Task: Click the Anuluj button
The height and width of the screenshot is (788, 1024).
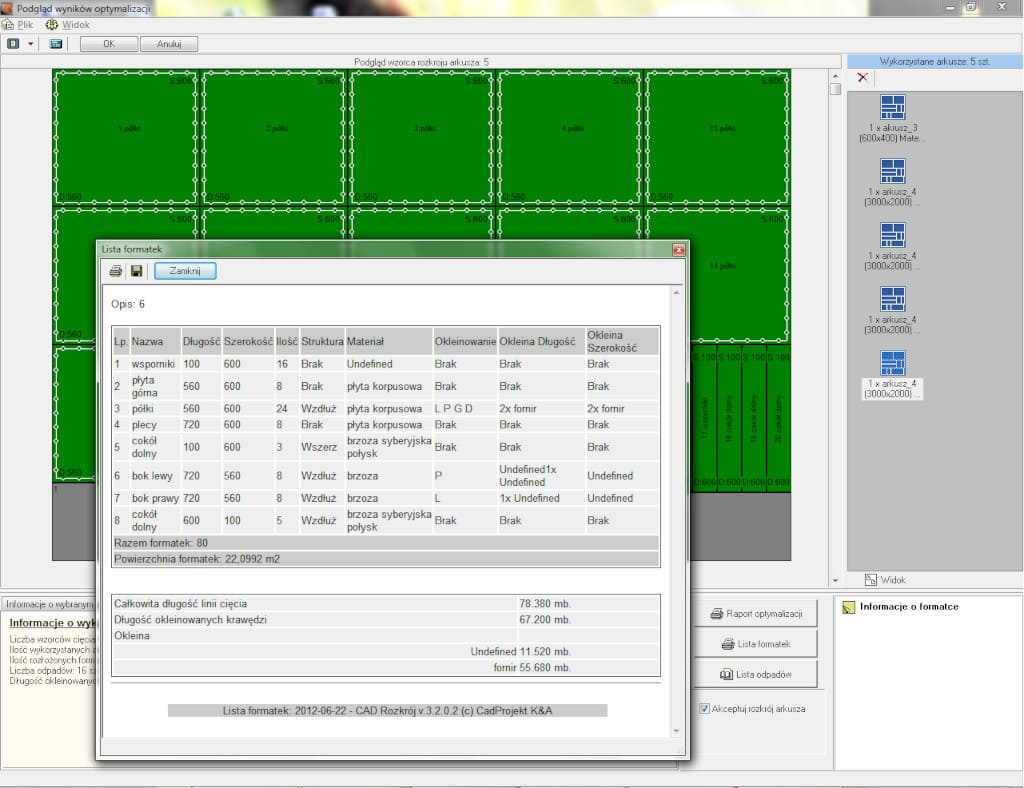Action: click(168, 44)
